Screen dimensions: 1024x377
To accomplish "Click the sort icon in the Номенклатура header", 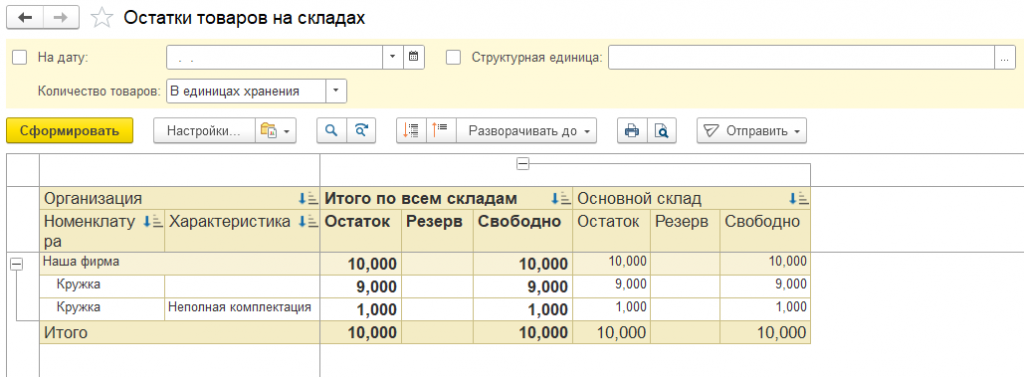I will click(x=152, y=222).
